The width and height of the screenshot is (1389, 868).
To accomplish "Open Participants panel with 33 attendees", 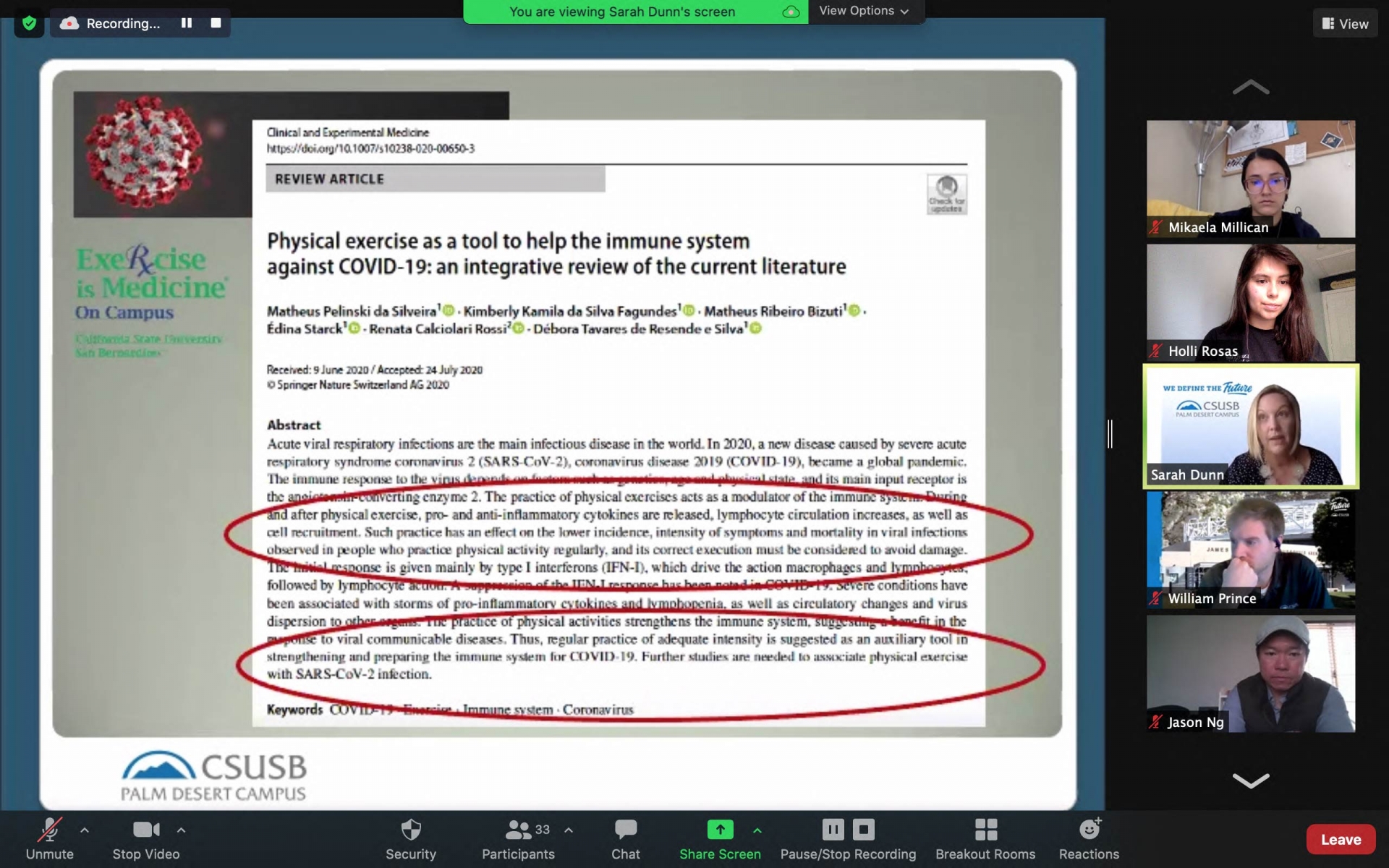I will [x=518, y=839].
